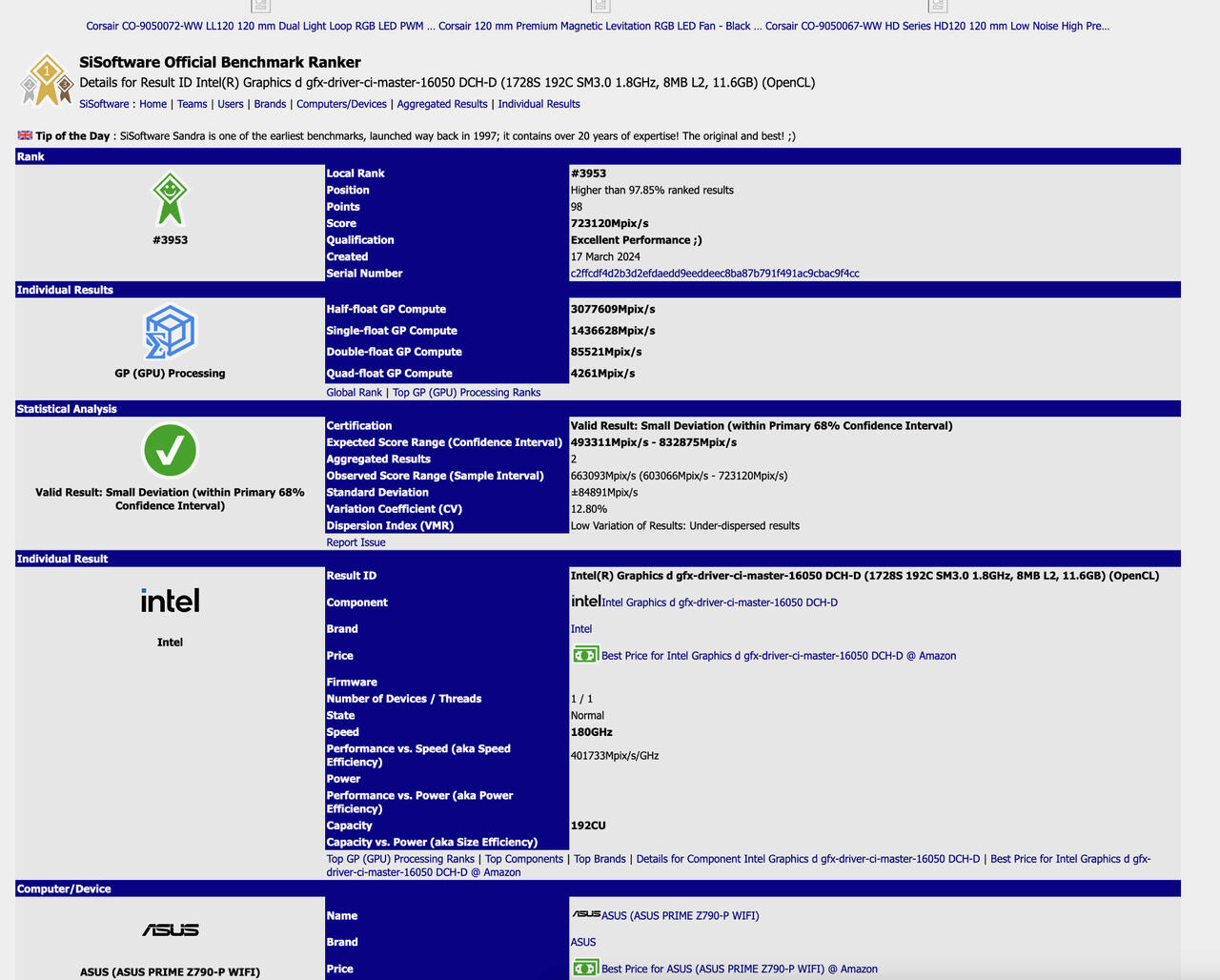Open Corsair HD120 Low Noise fan link
This screenshot has height=980, width=1220.
pos(937,26)
